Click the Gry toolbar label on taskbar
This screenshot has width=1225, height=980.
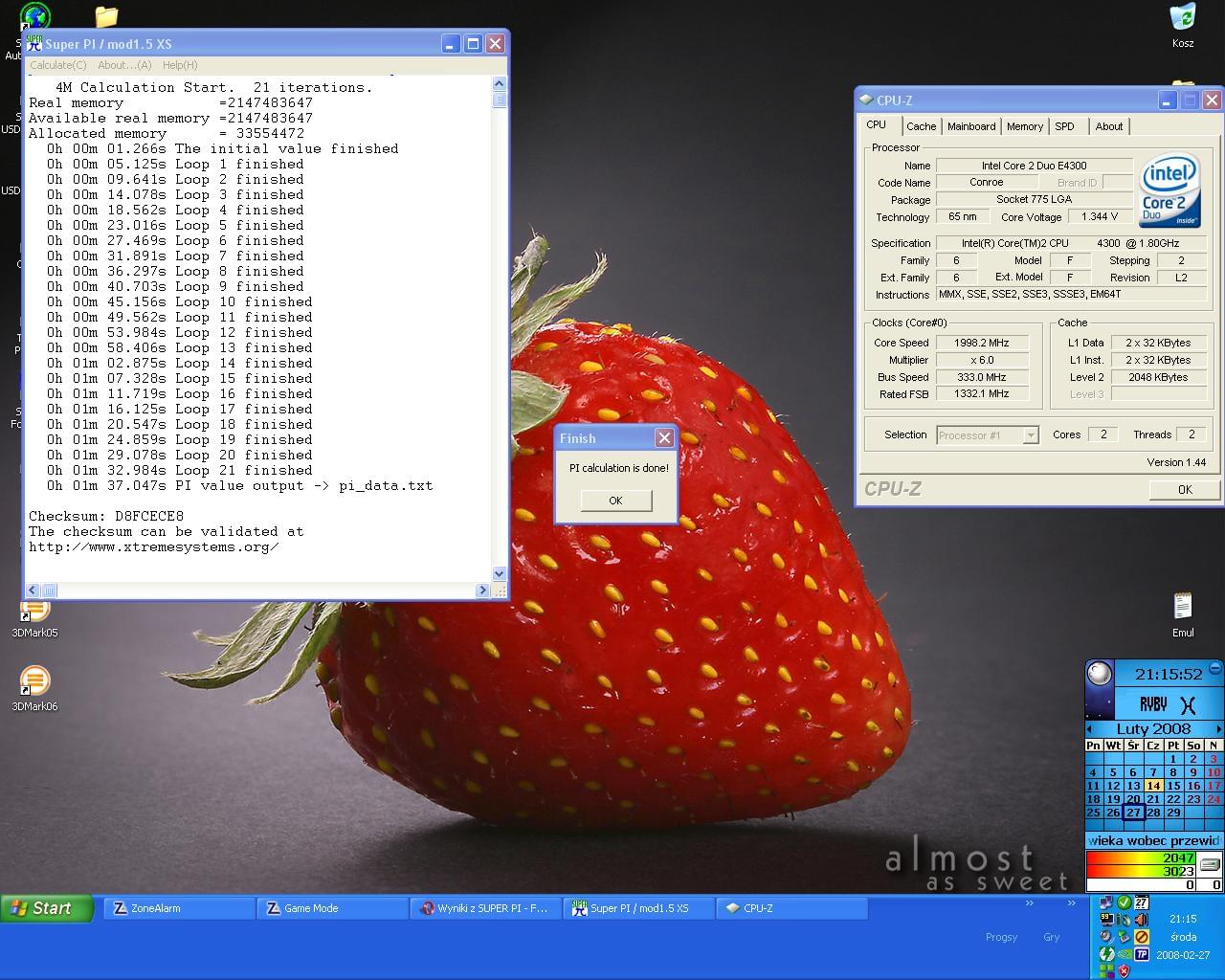coord(1051,937)
